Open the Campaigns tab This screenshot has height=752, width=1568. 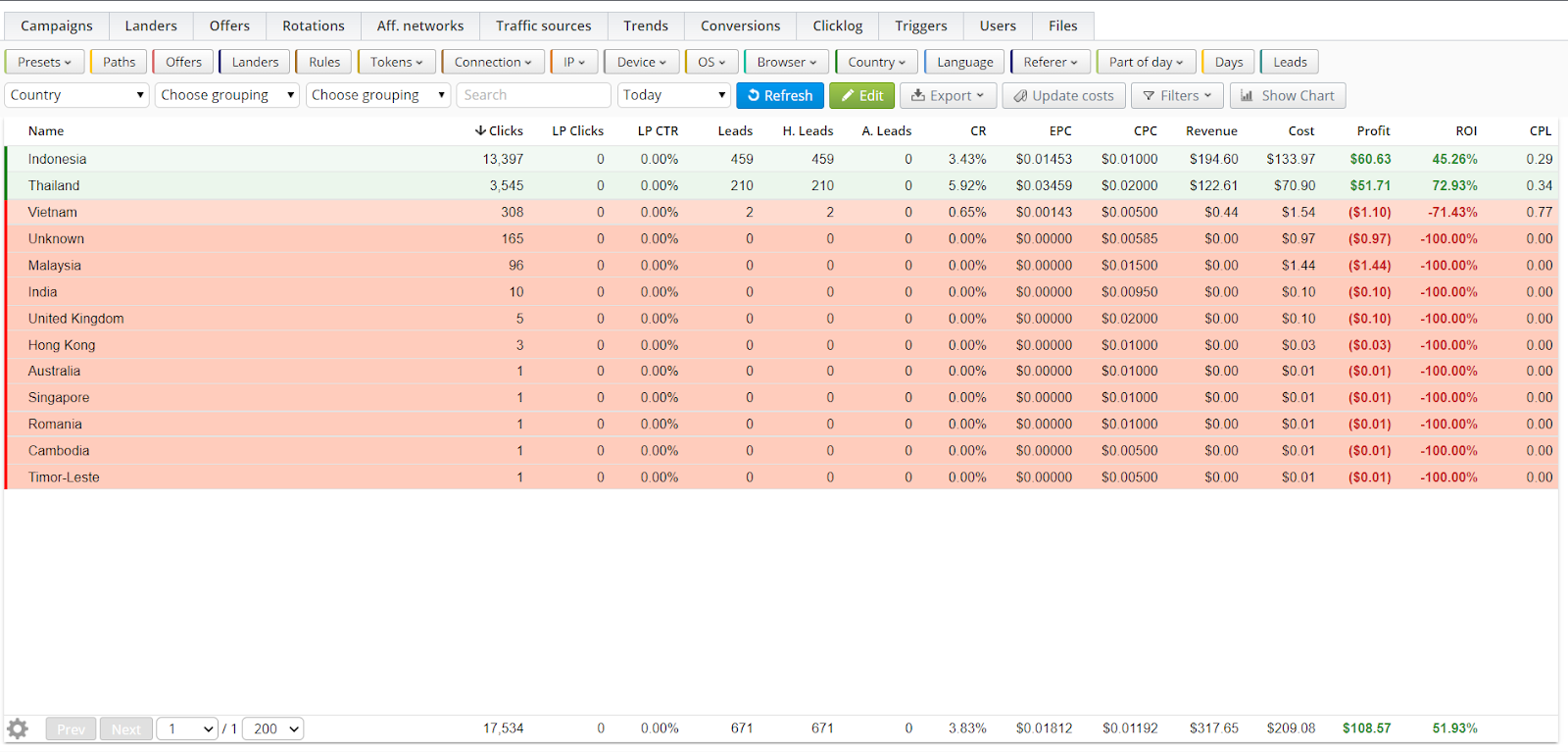coord(57,25)
